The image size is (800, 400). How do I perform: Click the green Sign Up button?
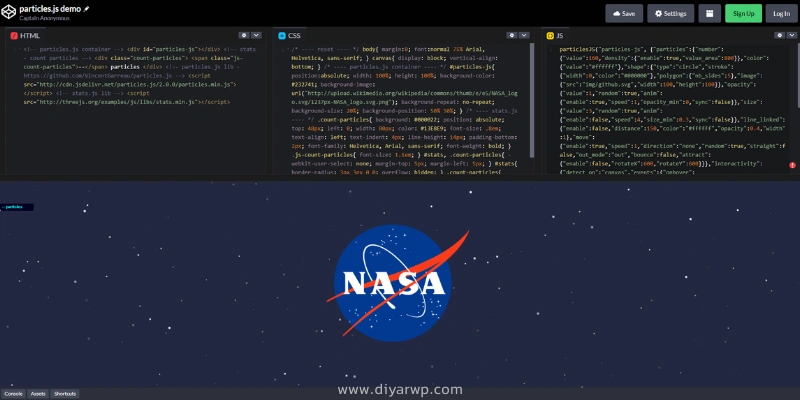742,14
